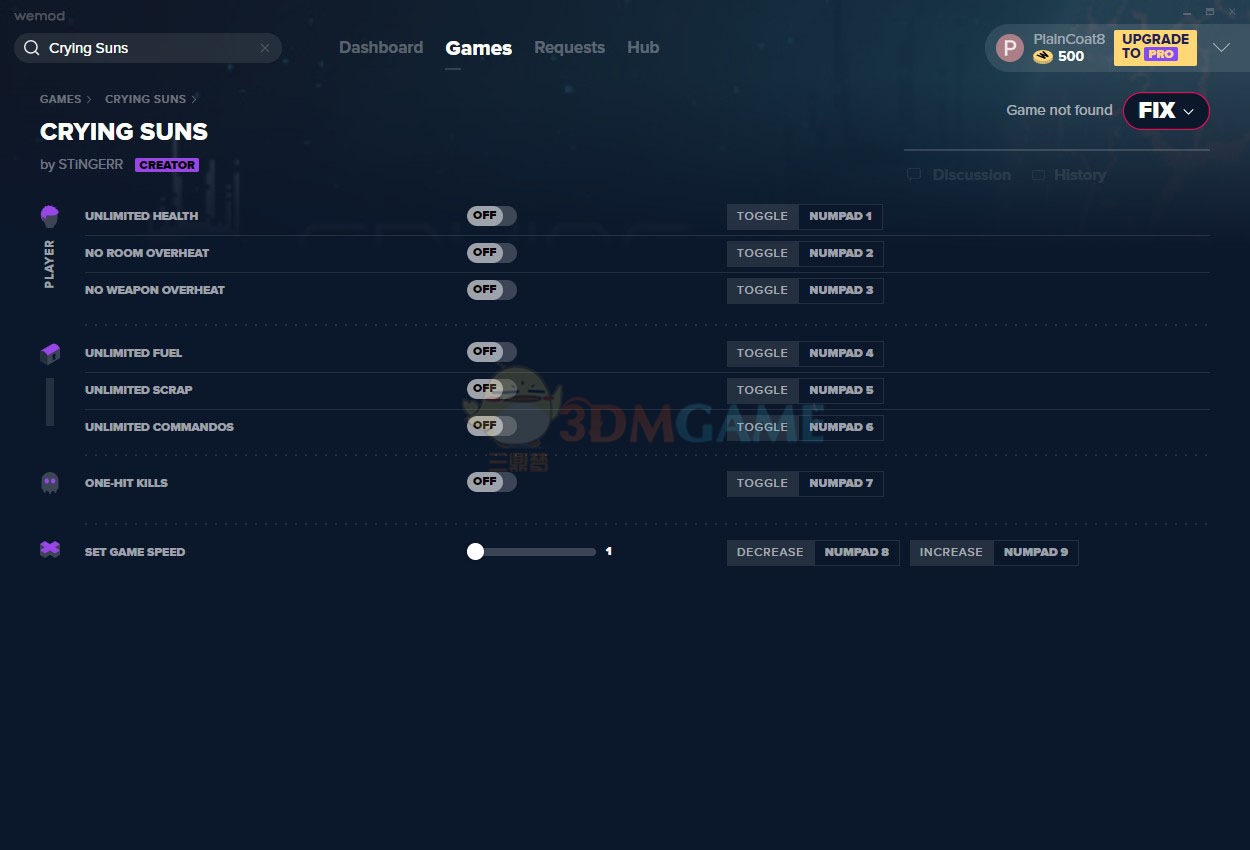Edit No Weapon Overheat NUMPAD 3 hotkey
This screenshot has height=850, width=1250.
coord(840,290)
